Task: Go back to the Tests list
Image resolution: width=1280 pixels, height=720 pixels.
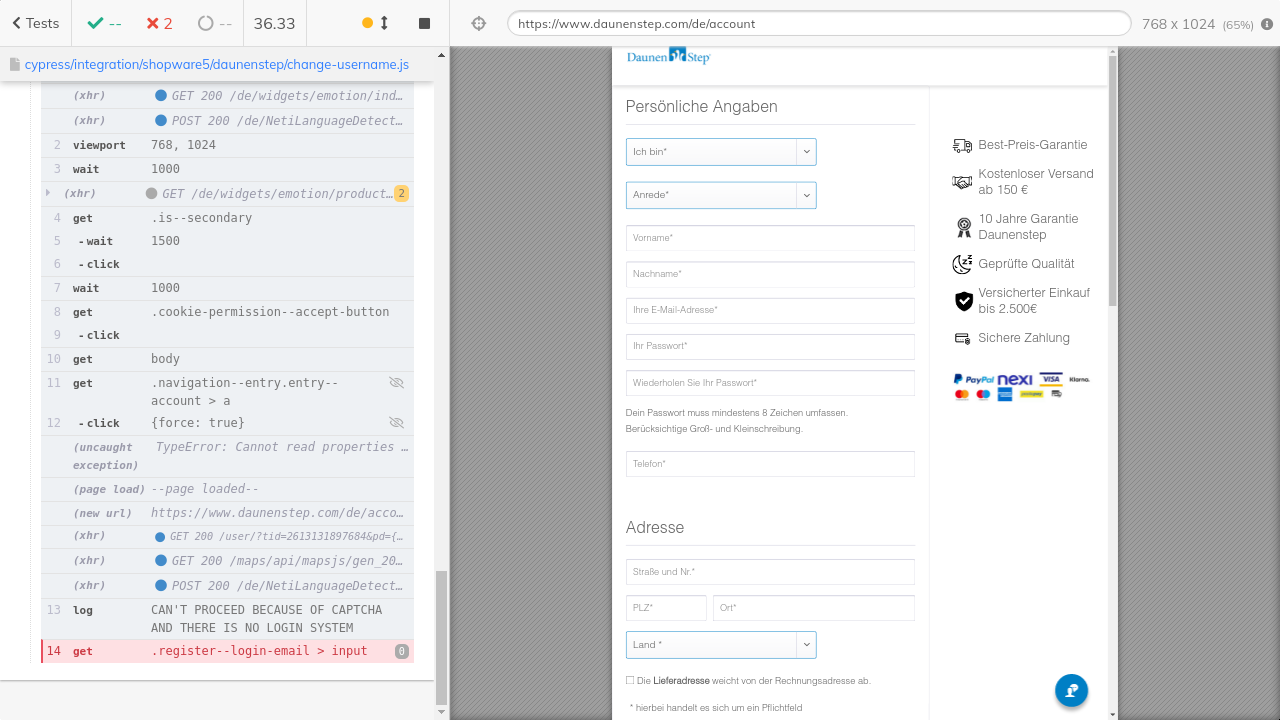Action: [x=36, y=23]
